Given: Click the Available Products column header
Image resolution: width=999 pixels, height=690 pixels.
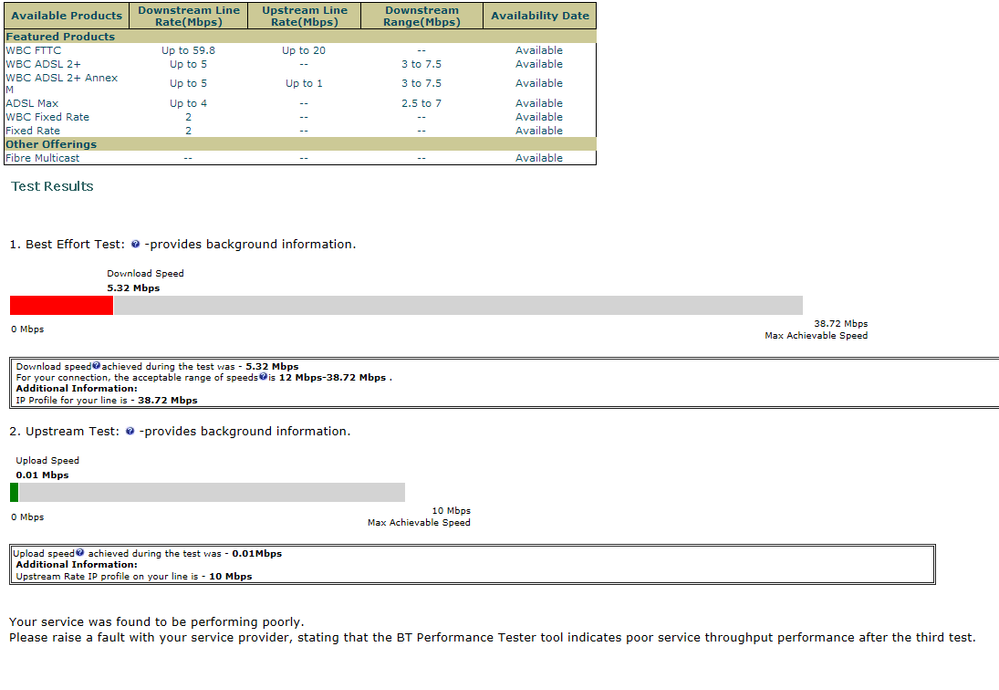Looking at the screenshot, I should 66,16.
